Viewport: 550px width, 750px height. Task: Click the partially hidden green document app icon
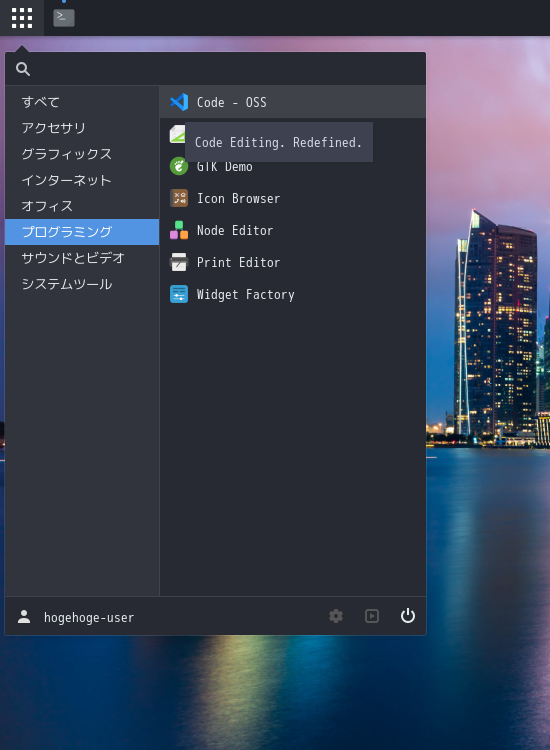[177, 134]
